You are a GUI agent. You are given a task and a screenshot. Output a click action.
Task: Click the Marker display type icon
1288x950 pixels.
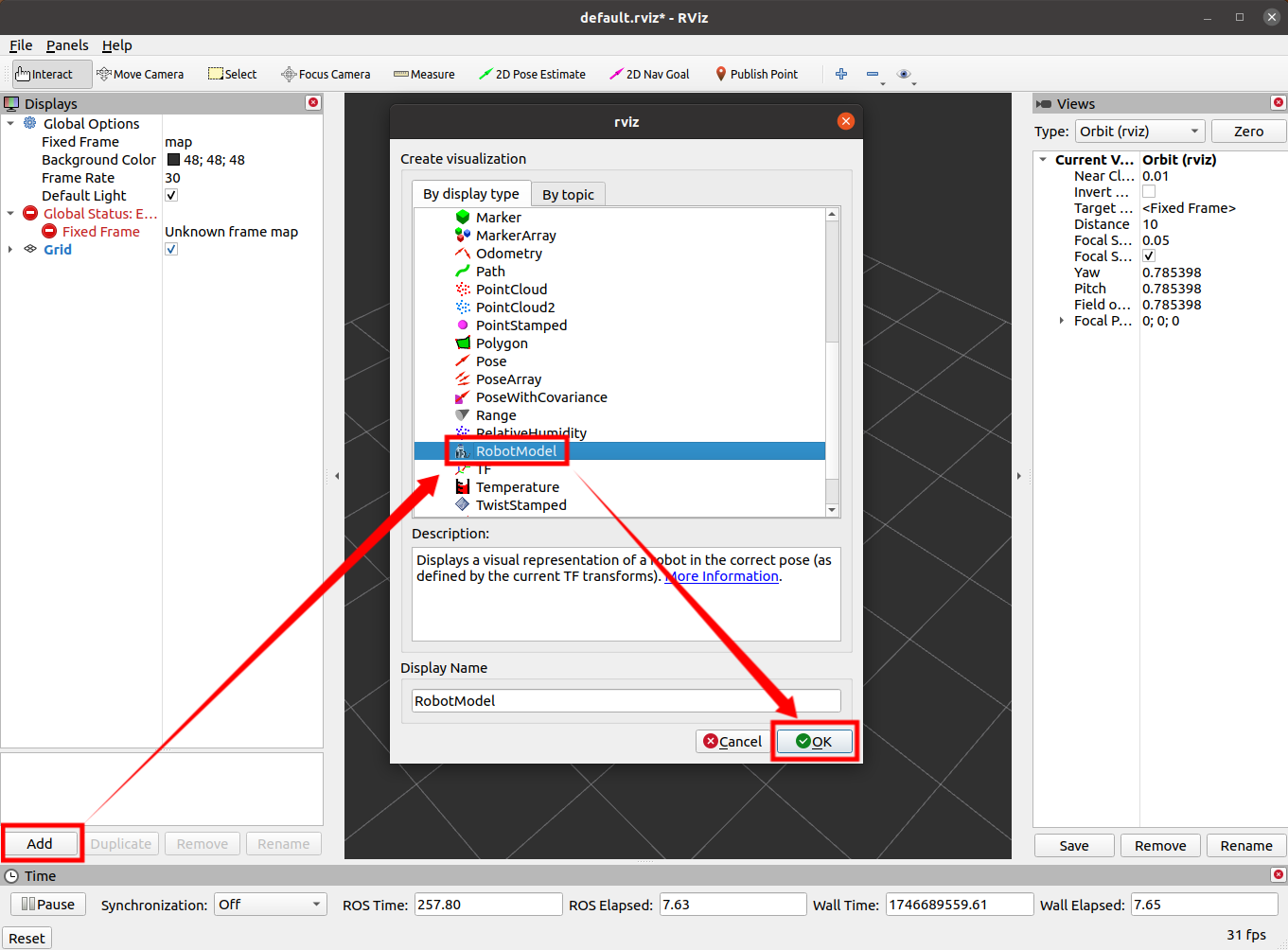point(463,218)
